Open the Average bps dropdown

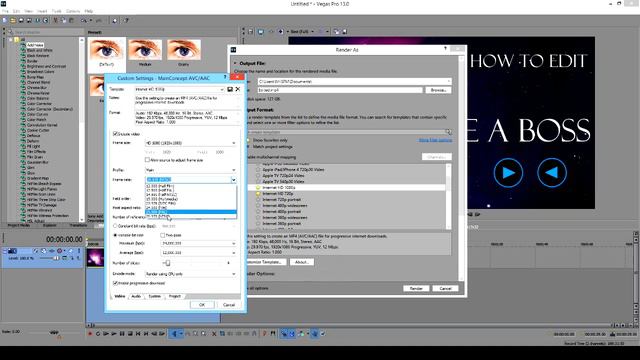click(x=233, y=253)
